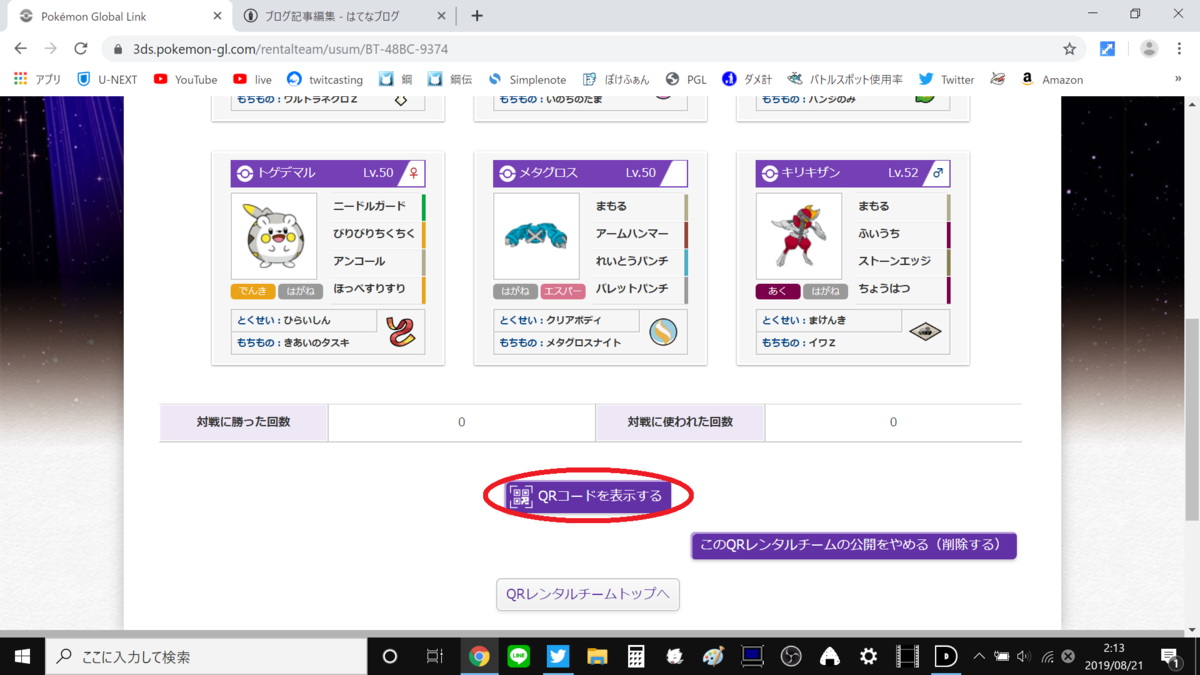
Task: Click the QRコードを表示する button
Action: tap(587, 496)
